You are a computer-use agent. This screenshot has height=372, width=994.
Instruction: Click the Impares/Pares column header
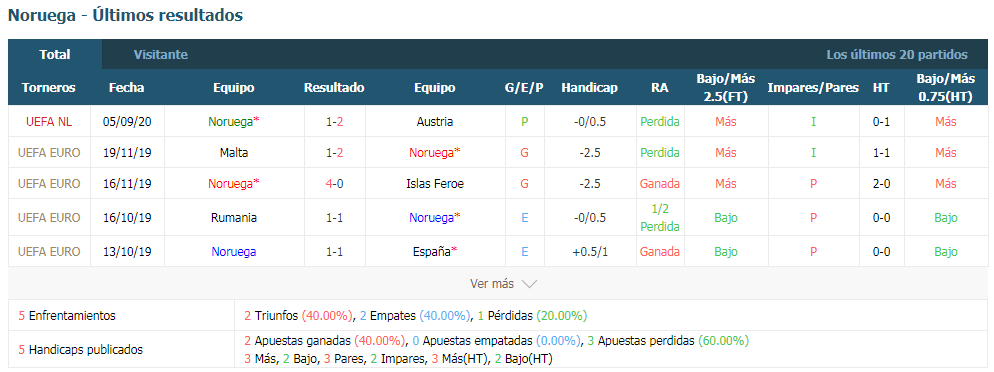click(x=813, y=88)
